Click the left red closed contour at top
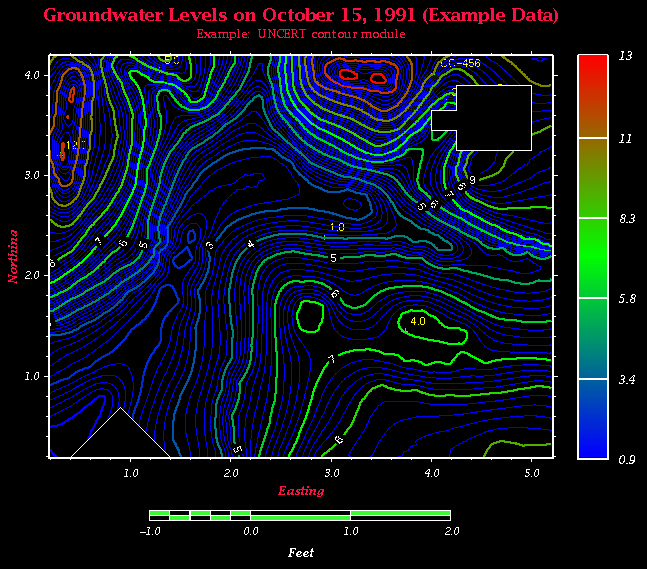Viewport: 647px width, 569px height. (347, 73)
